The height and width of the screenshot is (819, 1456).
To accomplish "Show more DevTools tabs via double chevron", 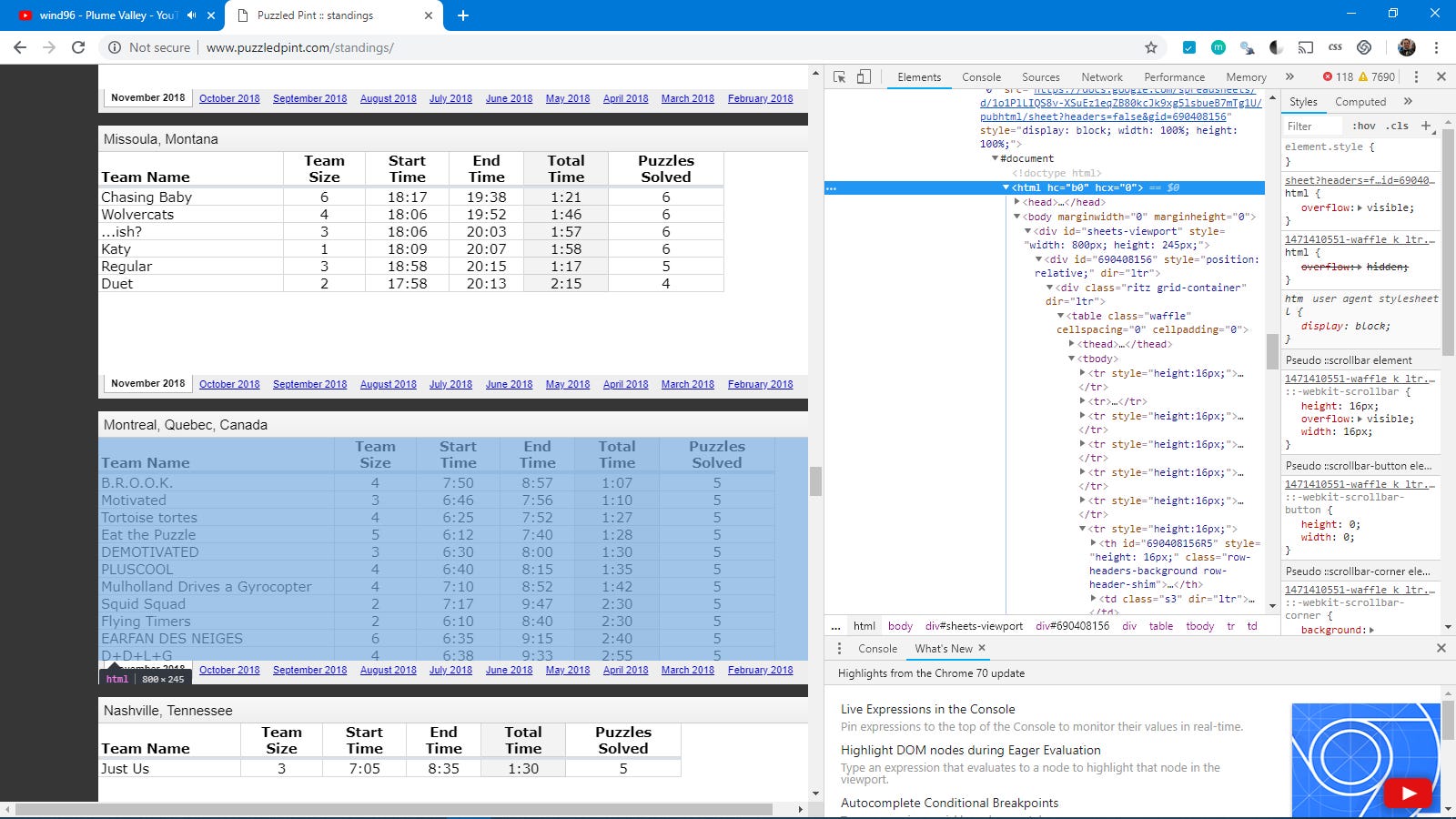I will point(1289,77).
